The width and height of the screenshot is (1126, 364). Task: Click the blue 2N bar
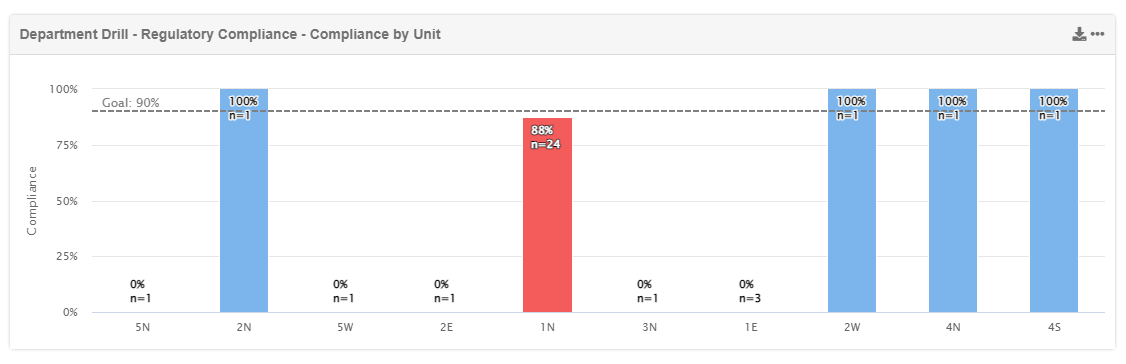243,200
